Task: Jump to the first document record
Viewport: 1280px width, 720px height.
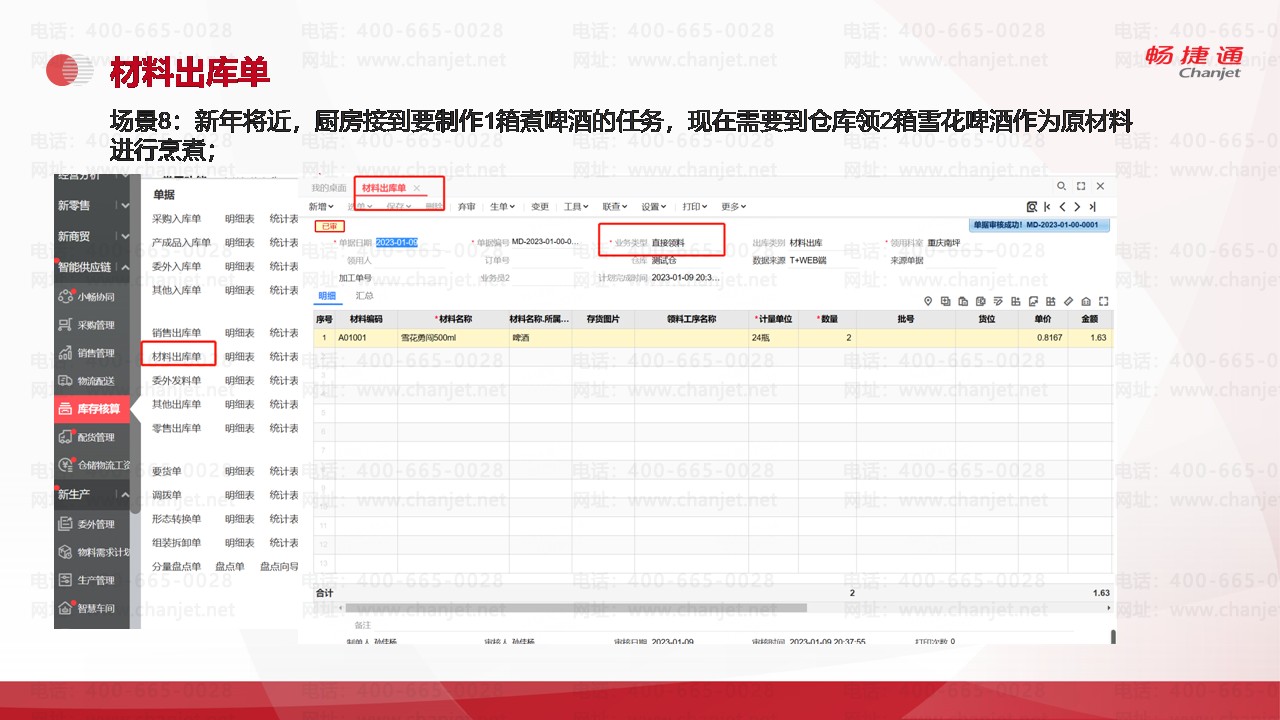Action: click(1047, 207)
